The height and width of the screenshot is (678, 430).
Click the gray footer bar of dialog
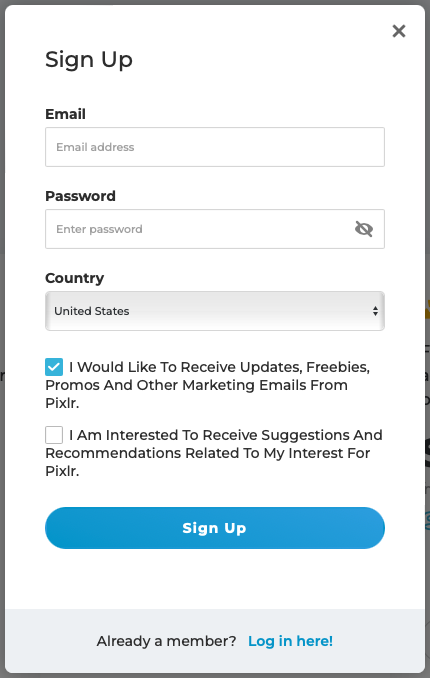click(215, 641)
